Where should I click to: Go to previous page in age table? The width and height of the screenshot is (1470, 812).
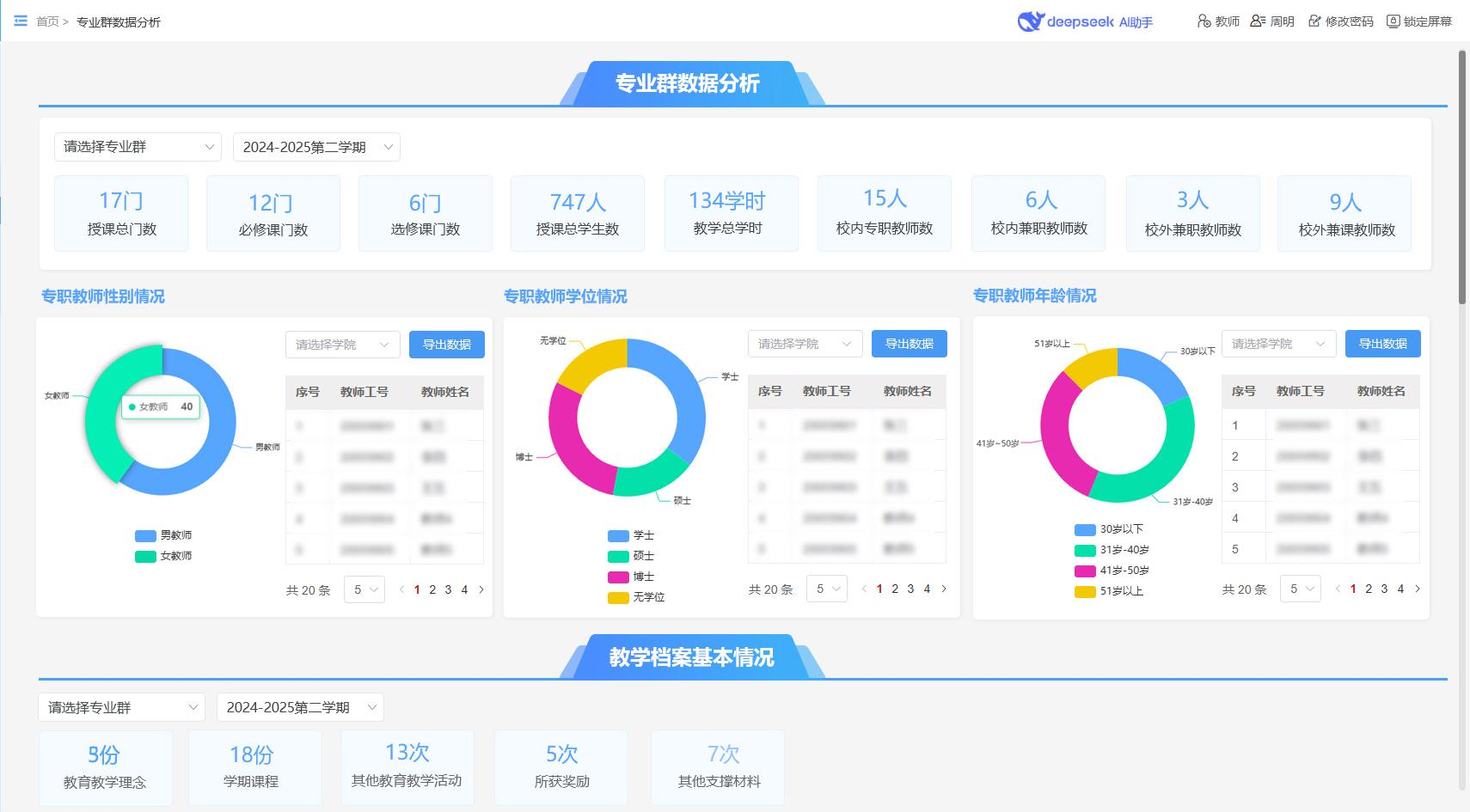click(x=1338, y=589)
